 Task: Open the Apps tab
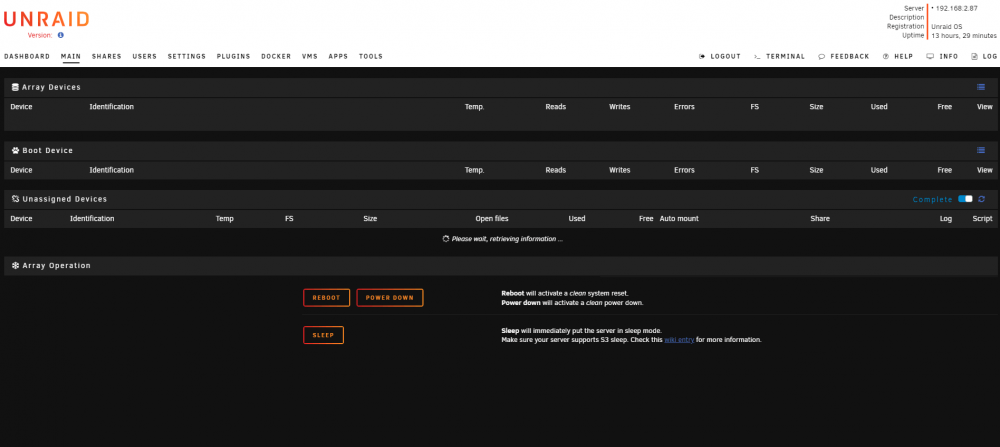tap(338, 56)
